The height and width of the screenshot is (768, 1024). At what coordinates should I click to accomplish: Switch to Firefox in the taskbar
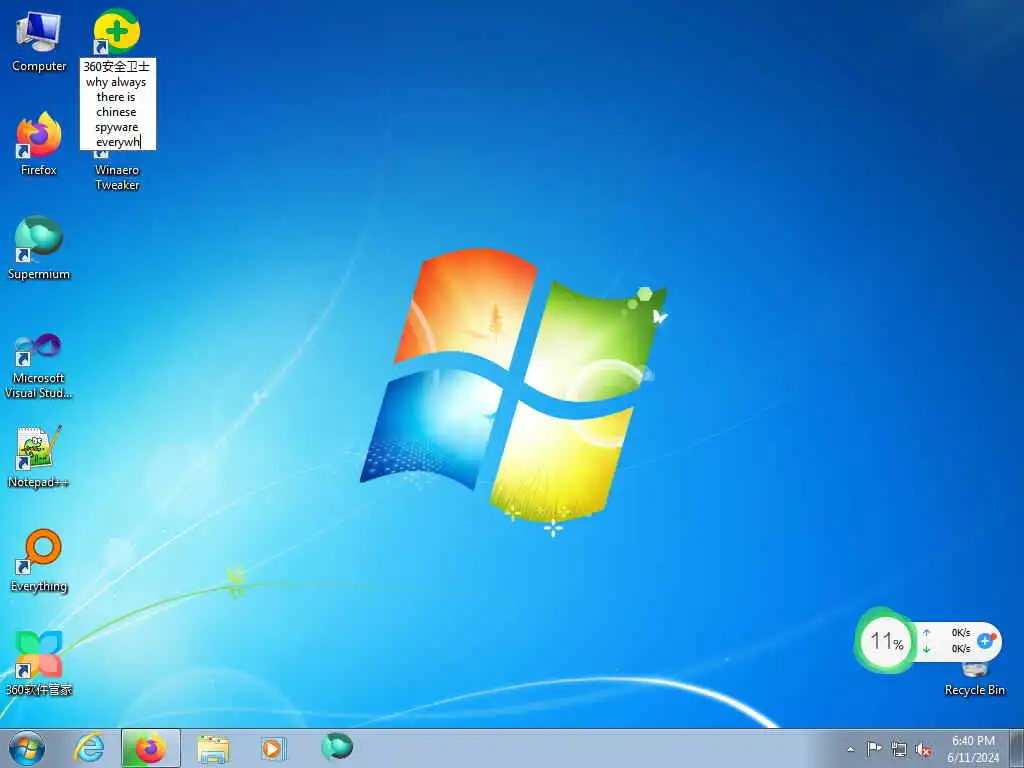150,748
